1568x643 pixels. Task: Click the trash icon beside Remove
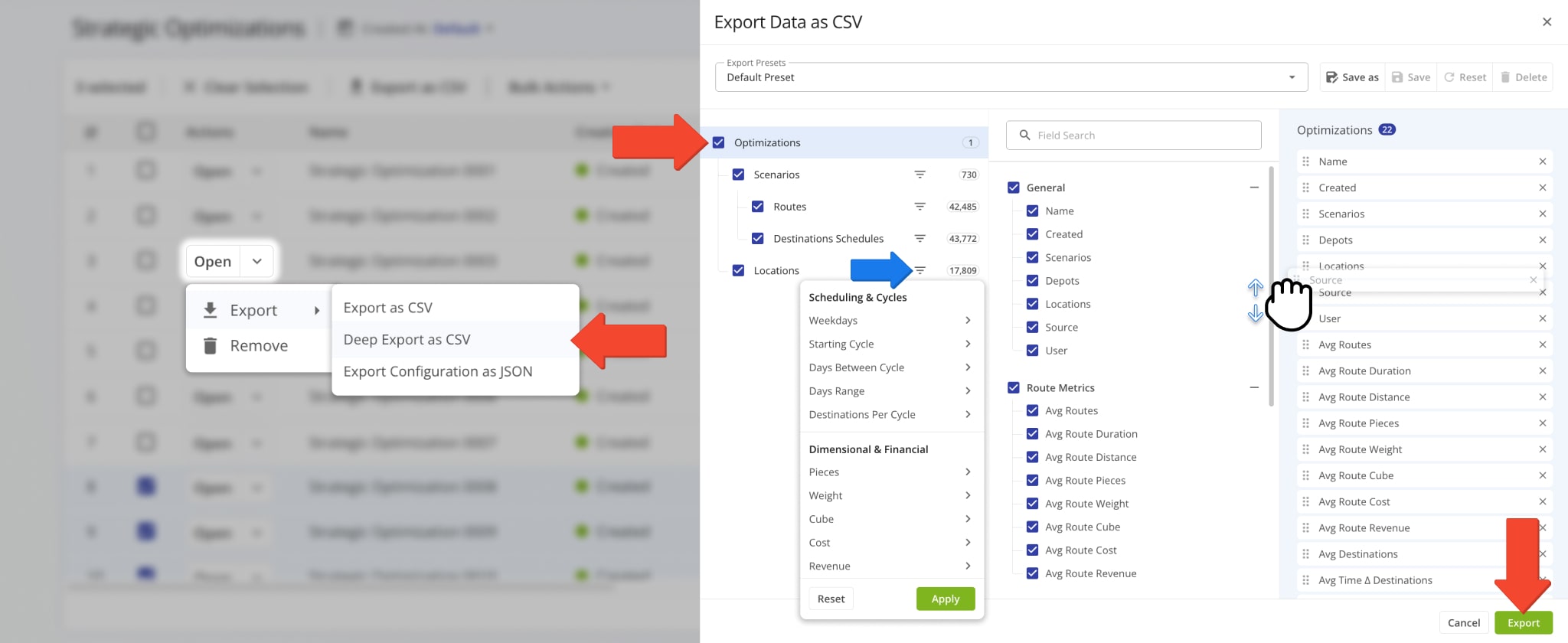tap(210, 345)
